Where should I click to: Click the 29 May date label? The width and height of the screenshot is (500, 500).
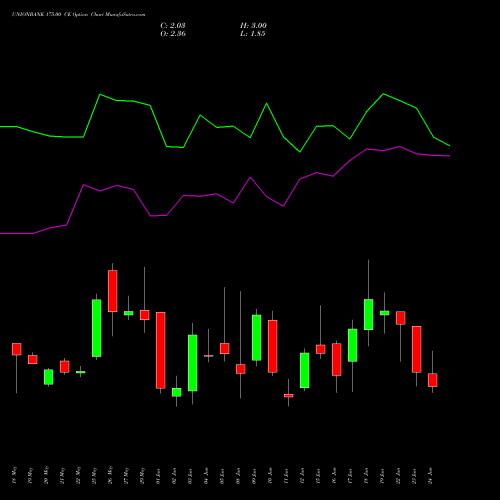click(142, 475)
